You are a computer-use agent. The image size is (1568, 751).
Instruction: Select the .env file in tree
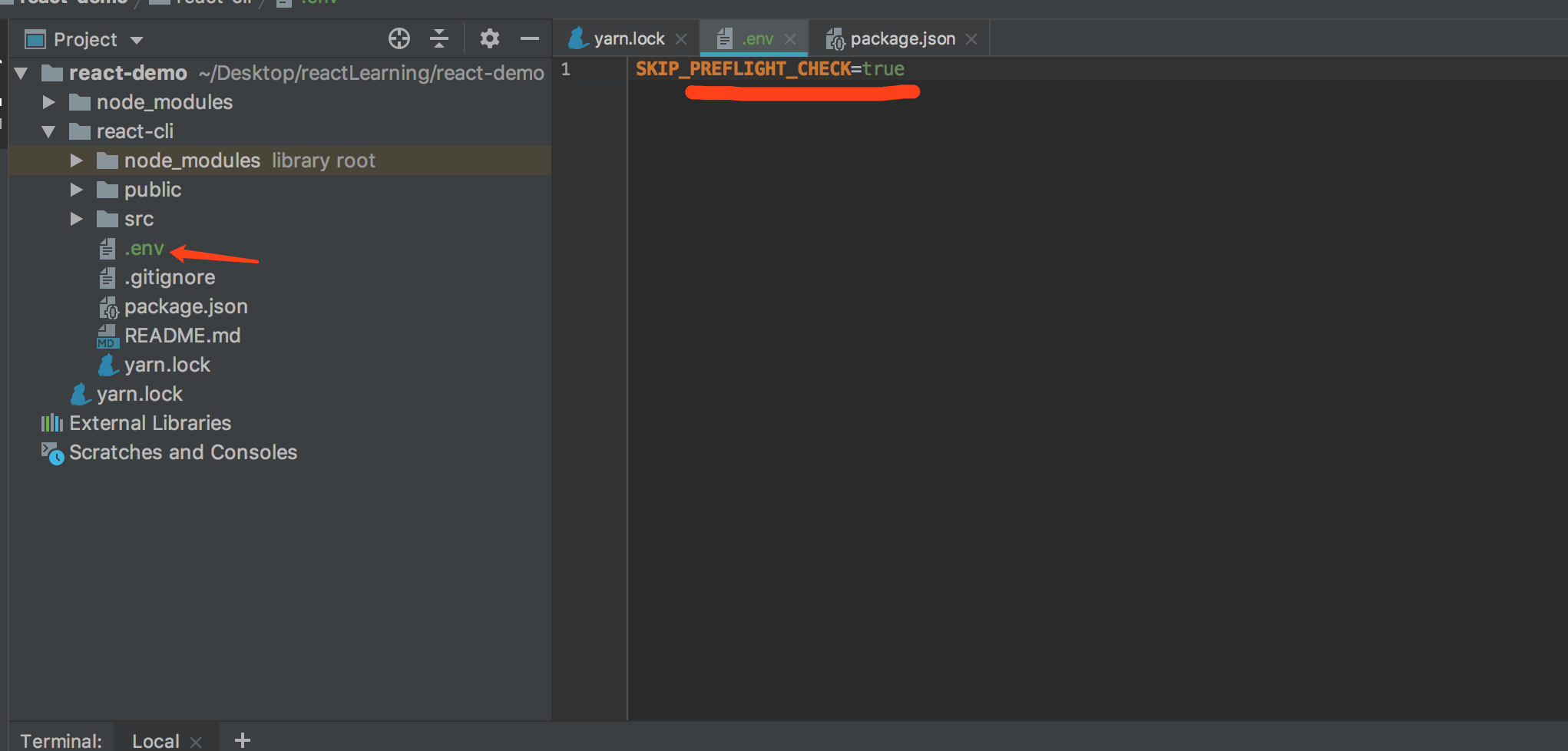pos(144,248)
